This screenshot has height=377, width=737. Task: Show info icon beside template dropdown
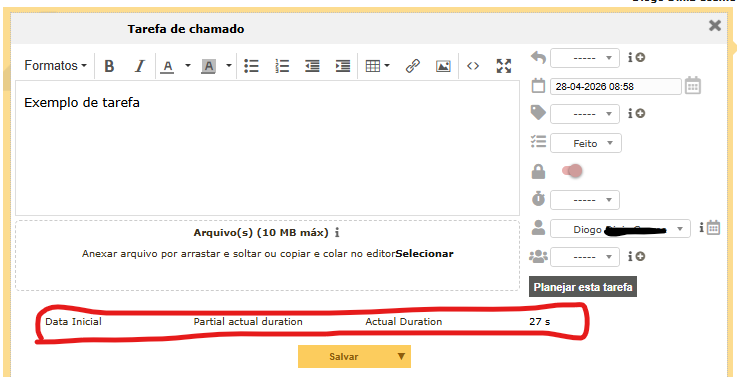[630, 58]
